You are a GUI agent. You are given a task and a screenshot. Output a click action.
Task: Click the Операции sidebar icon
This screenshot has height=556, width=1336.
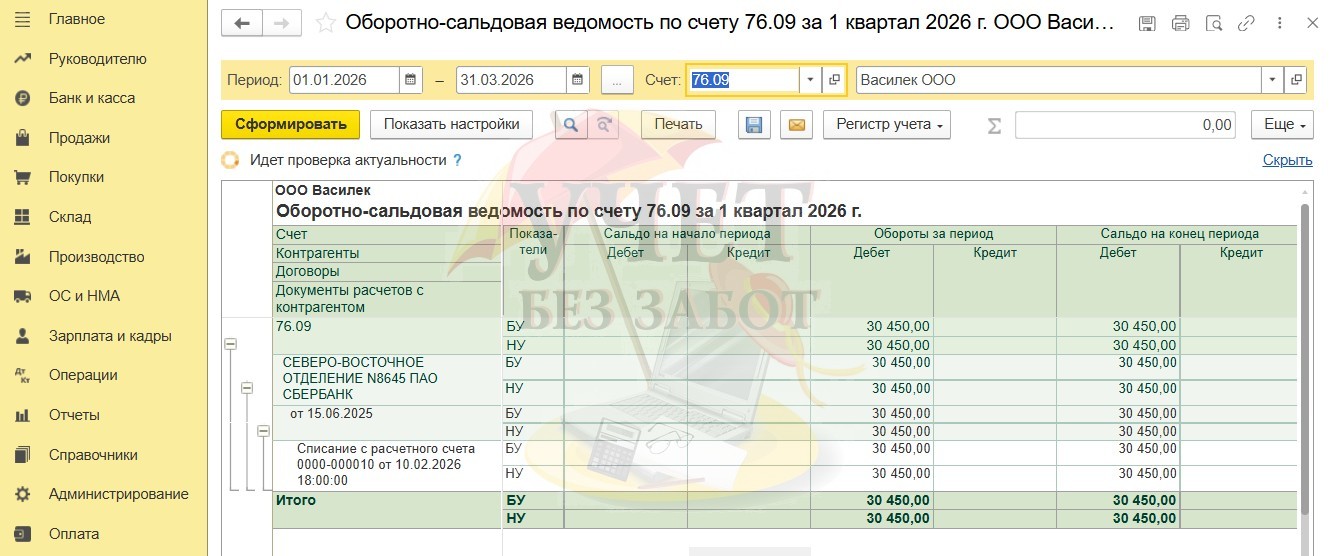point(23,375)
